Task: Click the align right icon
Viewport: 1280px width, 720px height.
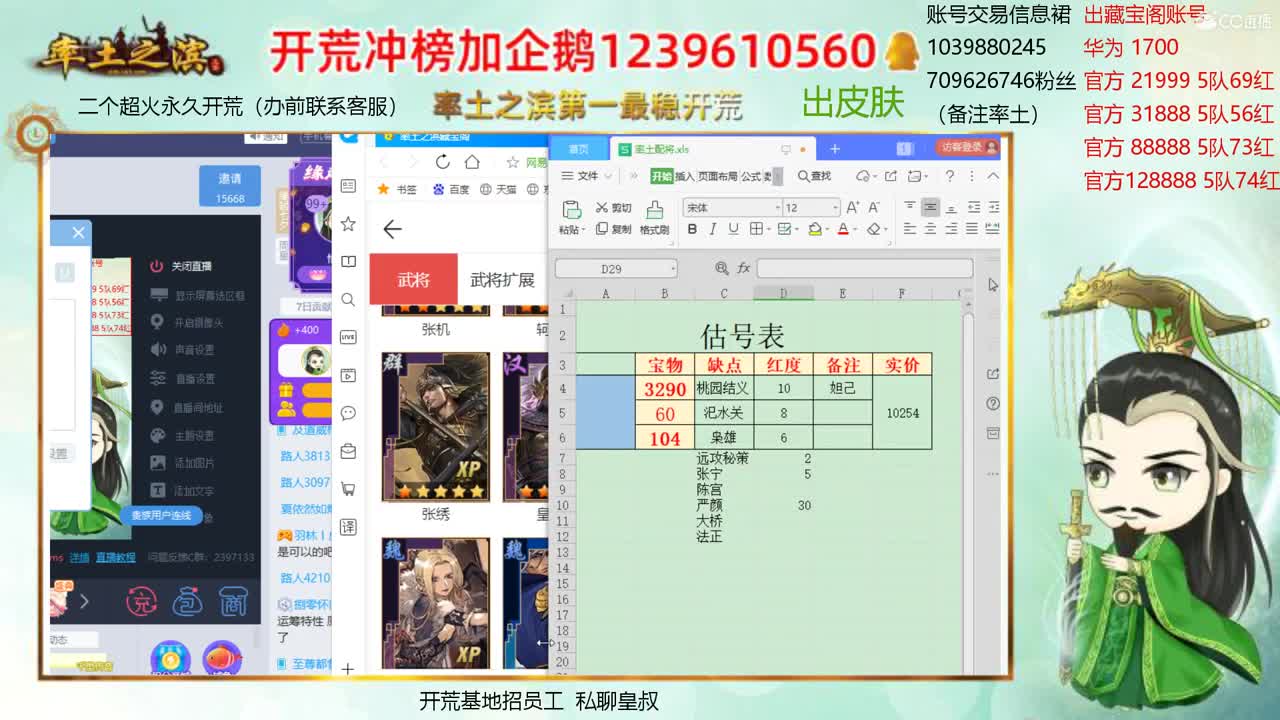Action: pyautogui.click(x=951, y=229)
